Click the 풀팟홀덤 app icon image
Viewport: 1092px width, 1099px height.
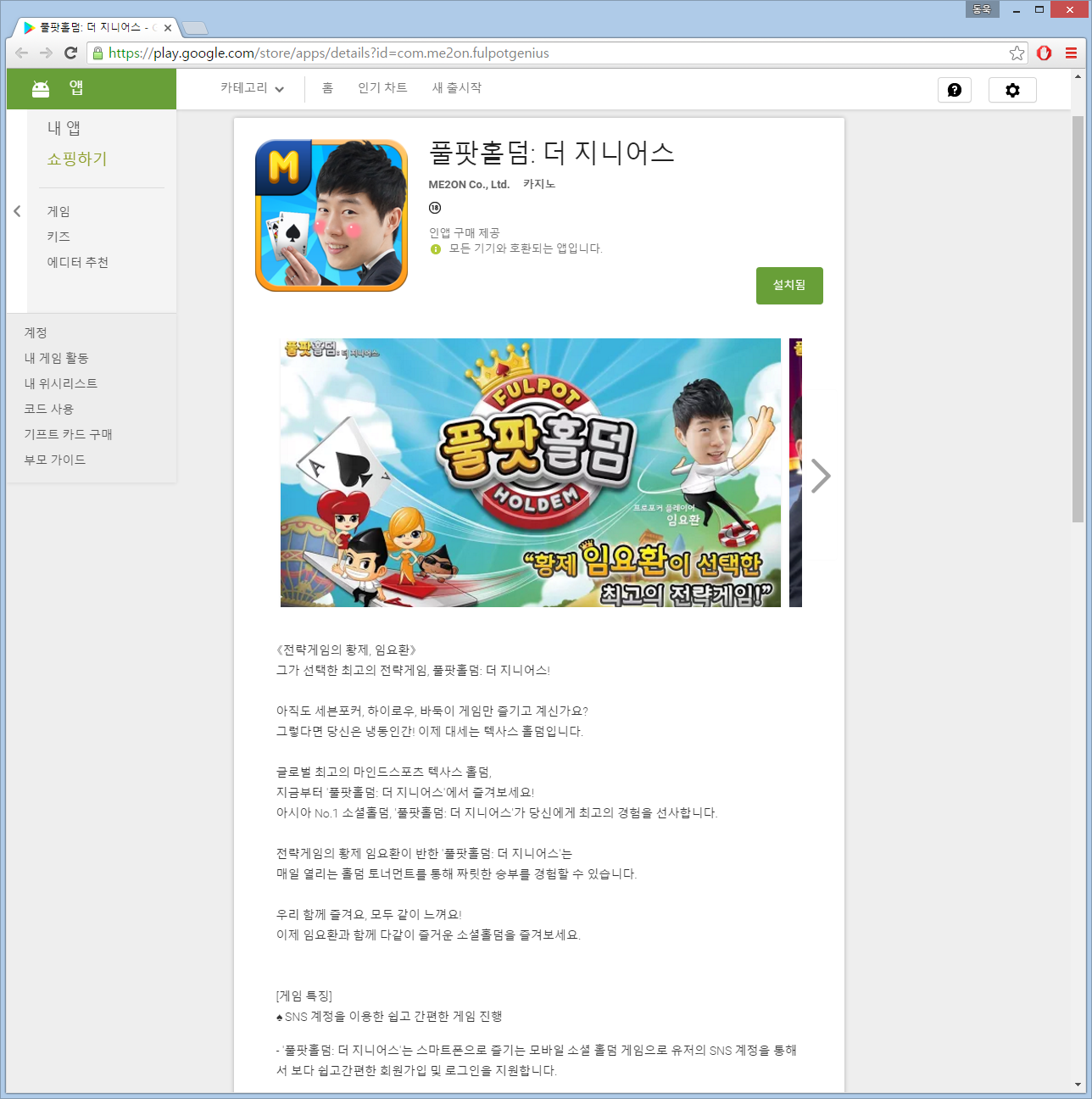[331, 215]
